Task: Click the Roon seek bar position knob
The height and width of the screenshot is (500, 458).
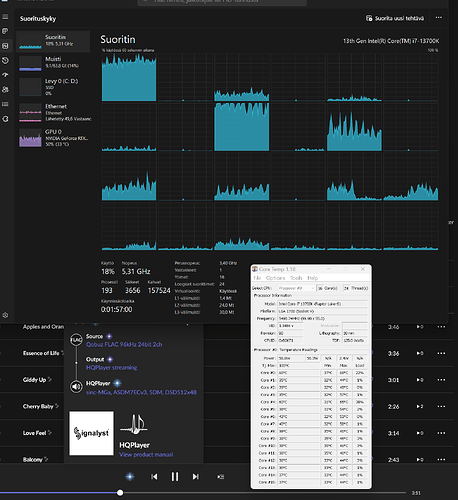Action: tap(120, 492)
